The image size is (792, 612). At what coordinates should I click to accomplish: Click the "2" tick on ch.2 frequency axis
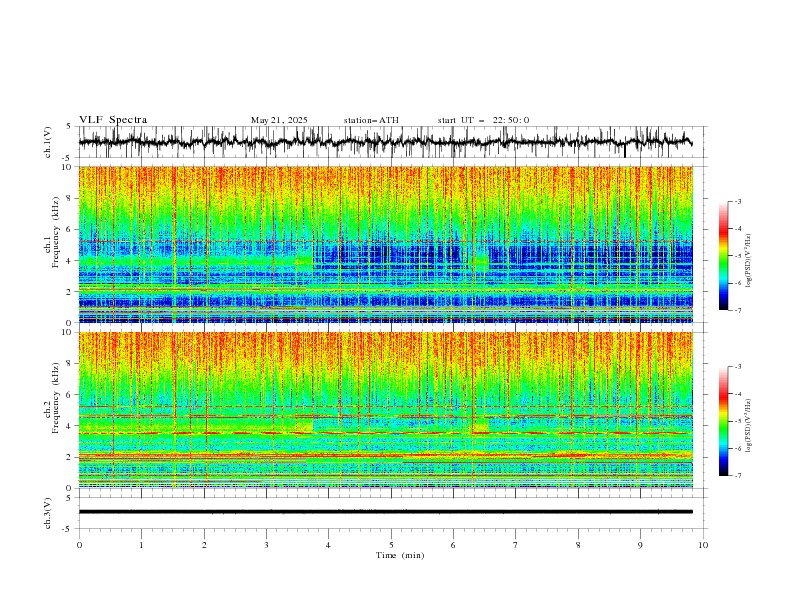[x=69, y=457]
